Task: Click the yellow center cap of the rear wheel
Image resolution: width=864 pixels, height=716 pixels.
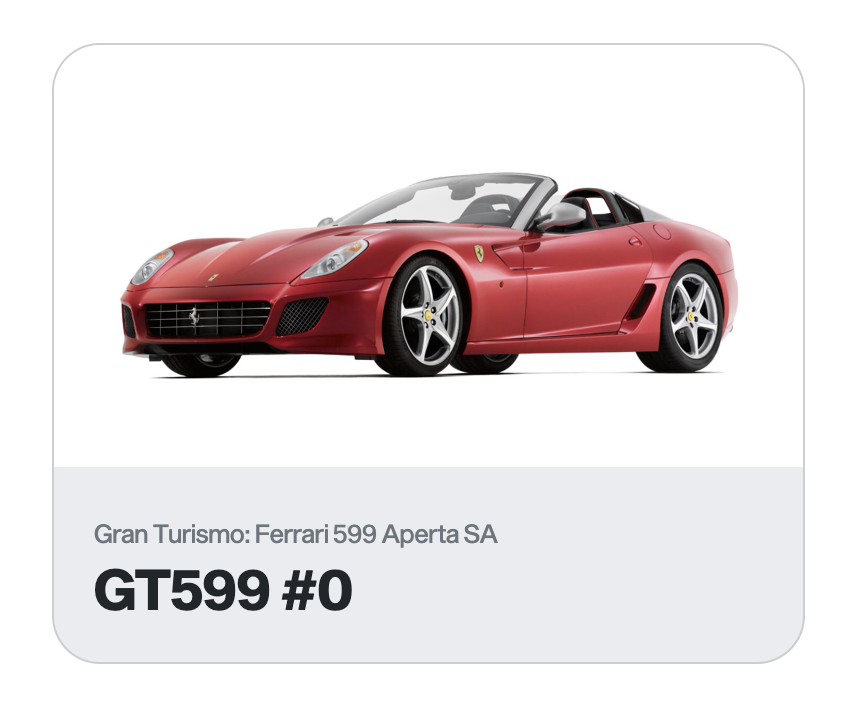Action: coord(690,316)
